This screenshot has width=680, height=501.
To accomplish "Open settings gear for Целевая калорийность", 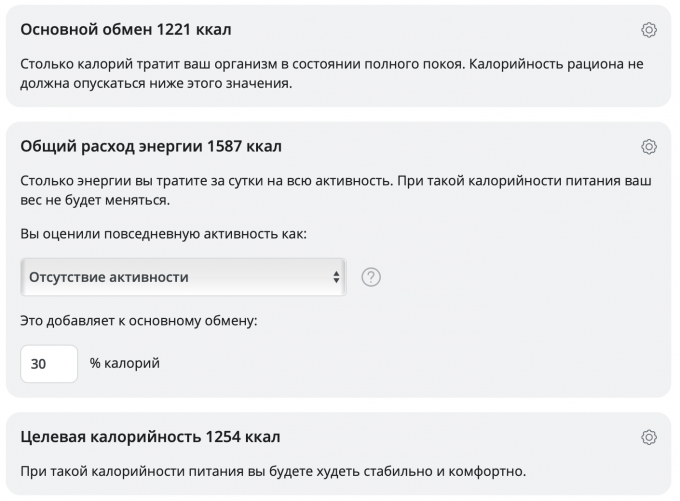I will coord(649,437).
